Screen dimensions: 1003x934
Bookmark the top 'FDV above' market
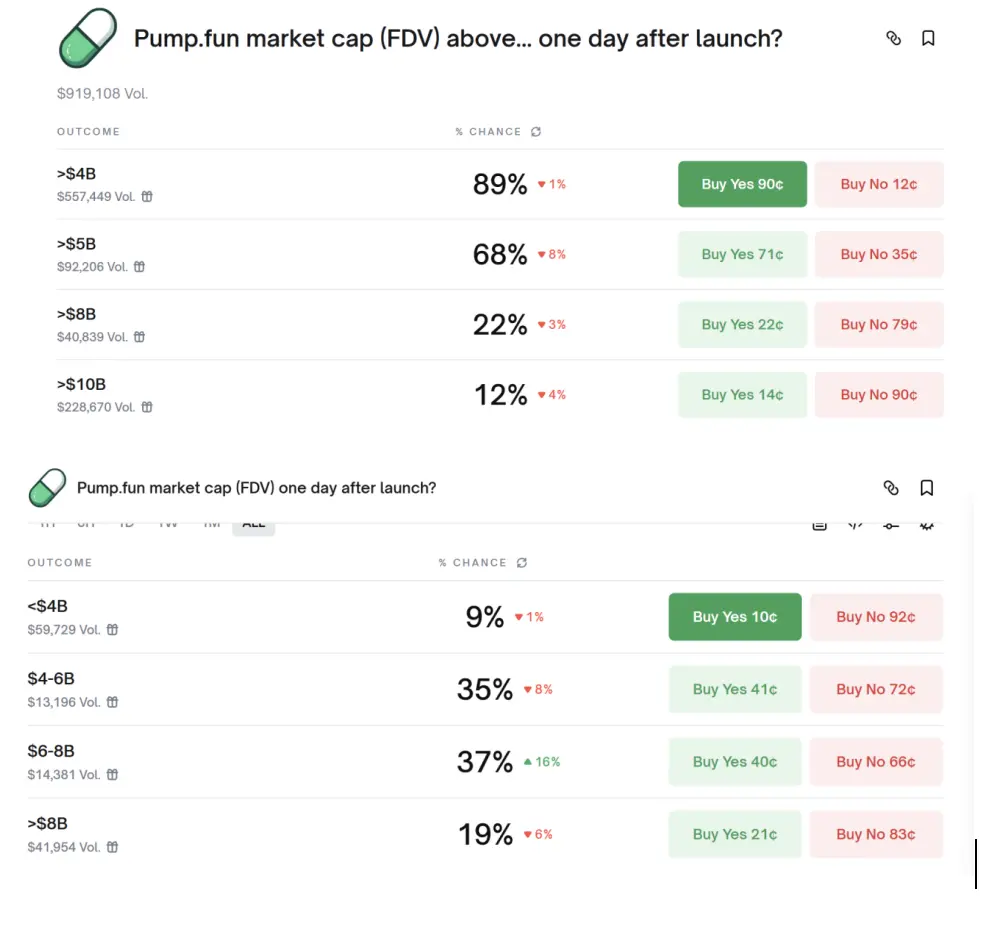[928, 38]
